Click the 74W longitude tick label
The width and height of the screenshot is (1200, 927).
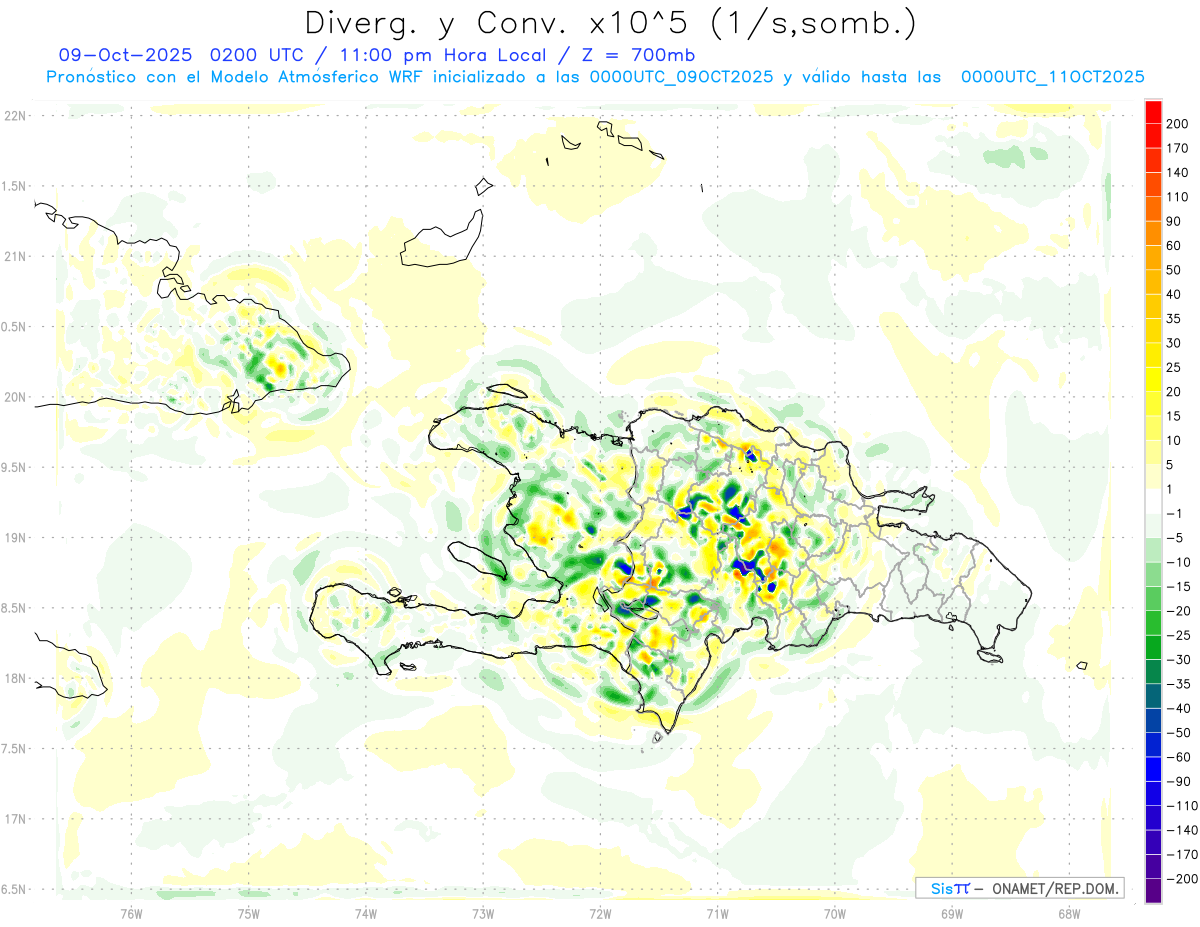click(x=365, y=913)
